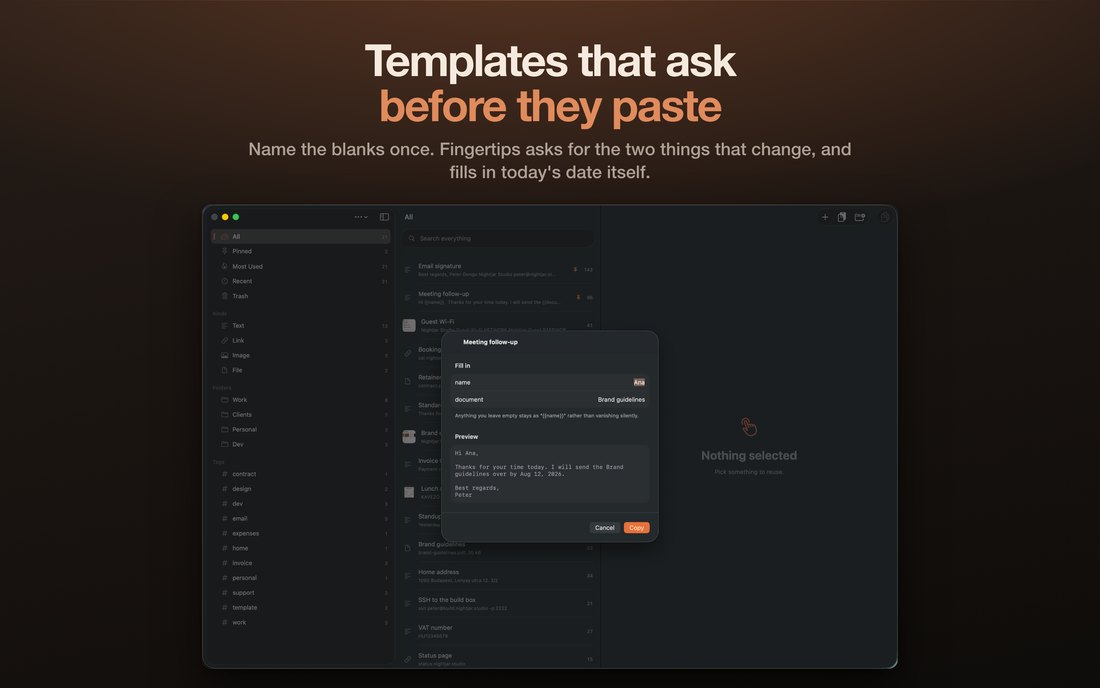1100x688 pixels.
Task: Select the VAT number item
Action: point(498,631)
